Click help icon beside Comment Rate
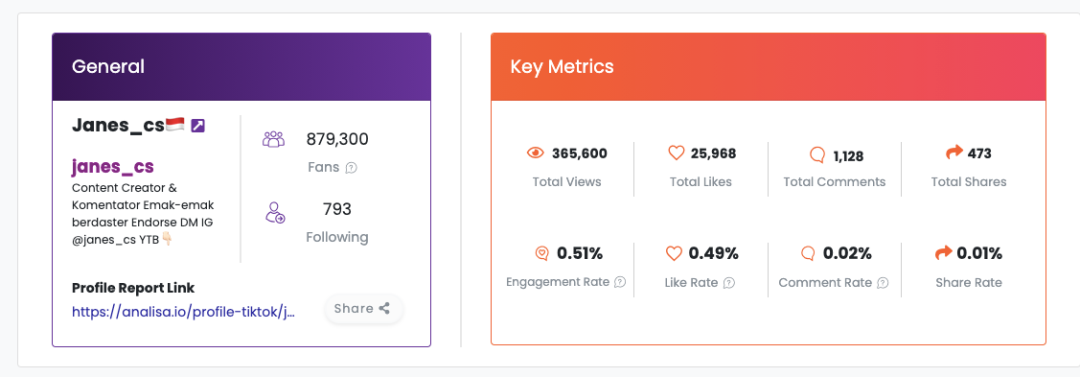This screenshot has height=377, width=1080. click(x=883, y=283)
